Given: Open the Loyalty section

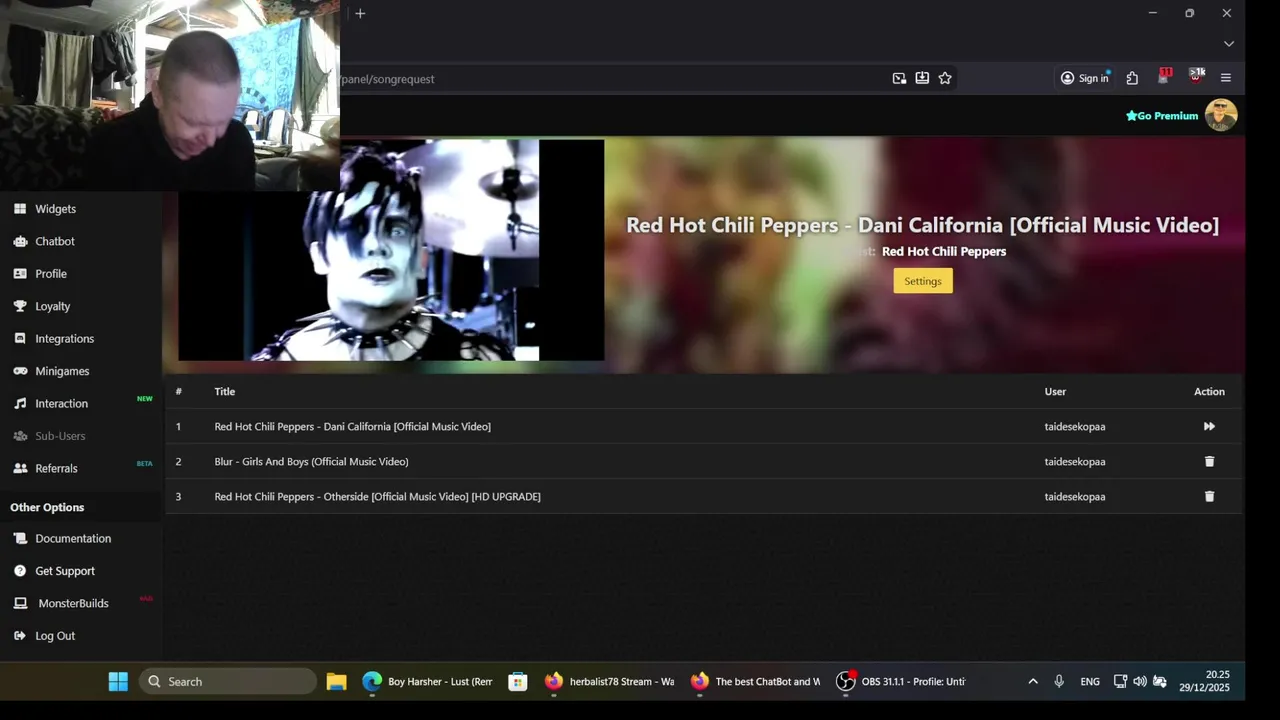Looking at the screenshot, I should pos(52,306).
